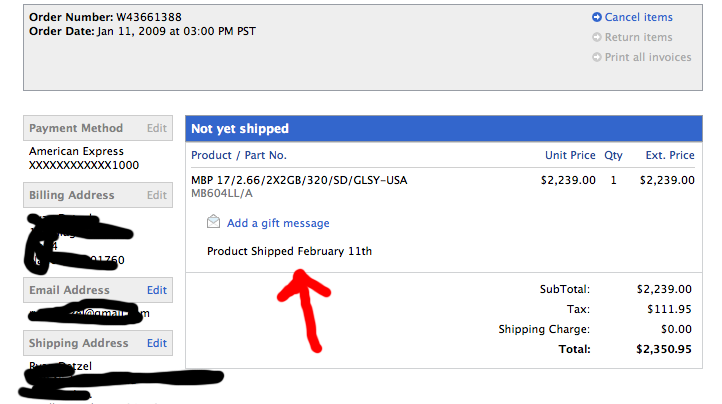This screenshot has height=404, width=722.
Task: Click order number W43661388
Action: (149, 17)
